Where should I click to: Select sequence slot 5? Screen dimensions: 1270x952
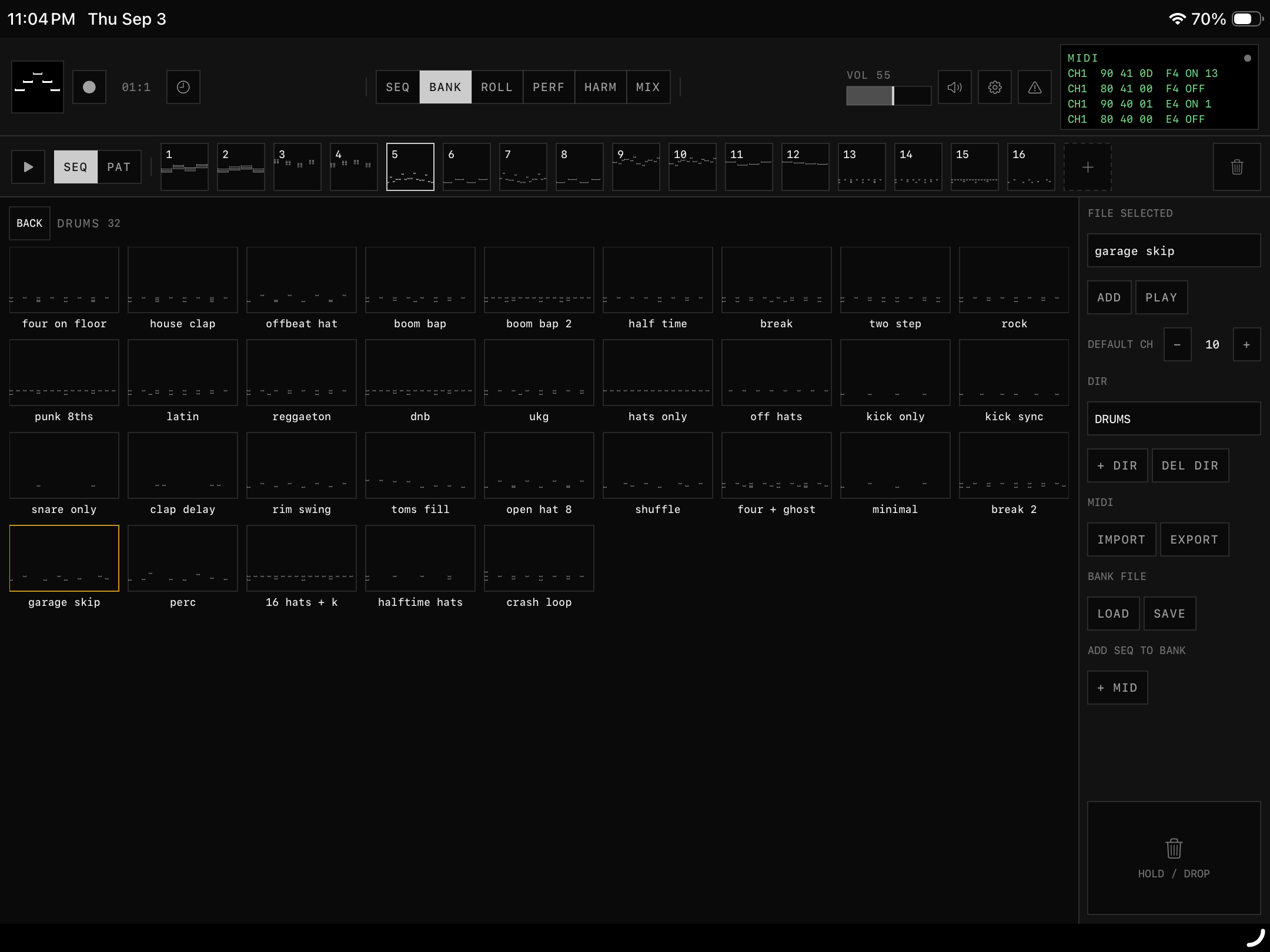pos(410,167)
